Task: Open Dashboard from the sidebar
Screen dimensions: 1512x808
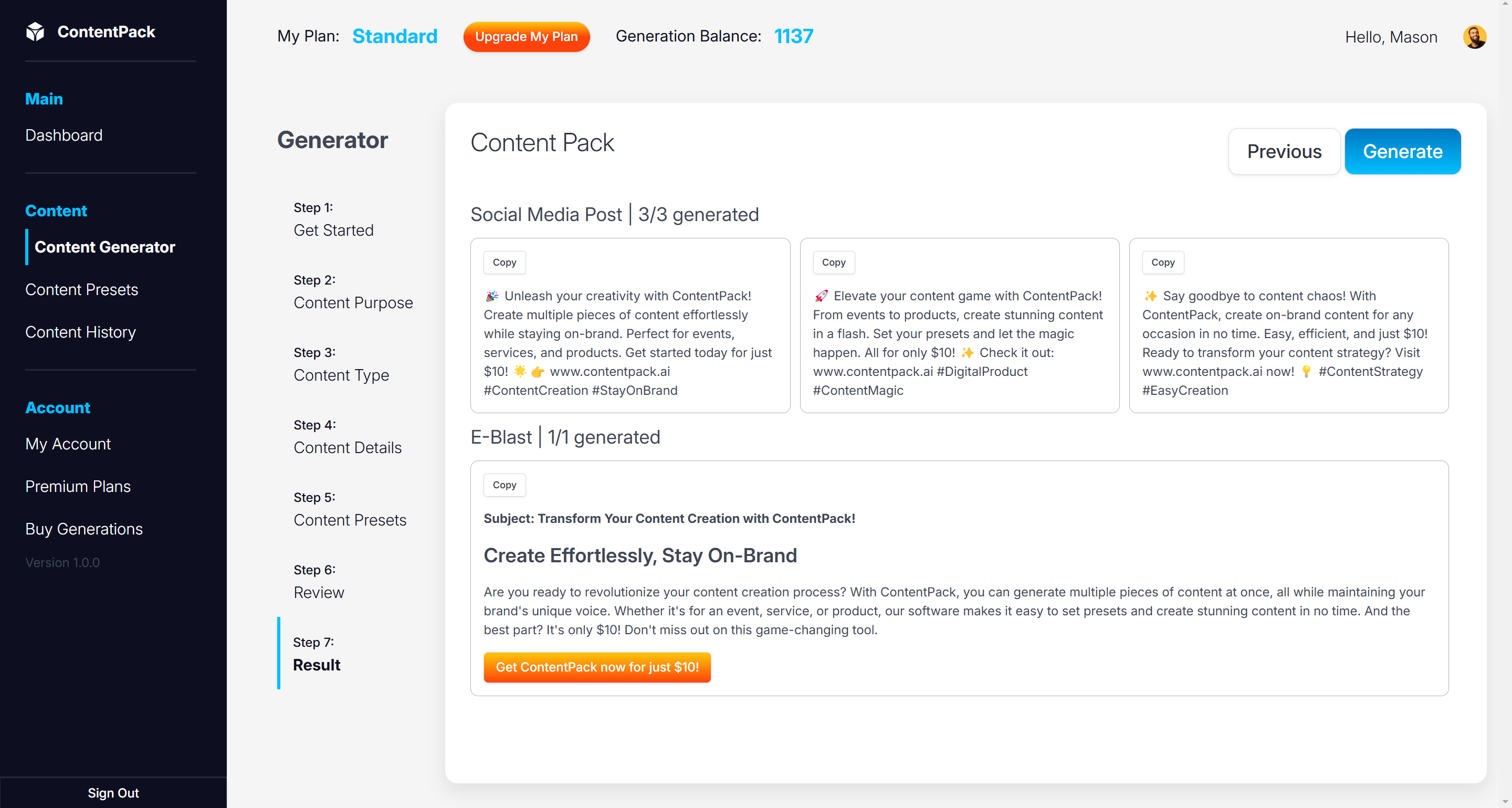Action: point(64,135)
